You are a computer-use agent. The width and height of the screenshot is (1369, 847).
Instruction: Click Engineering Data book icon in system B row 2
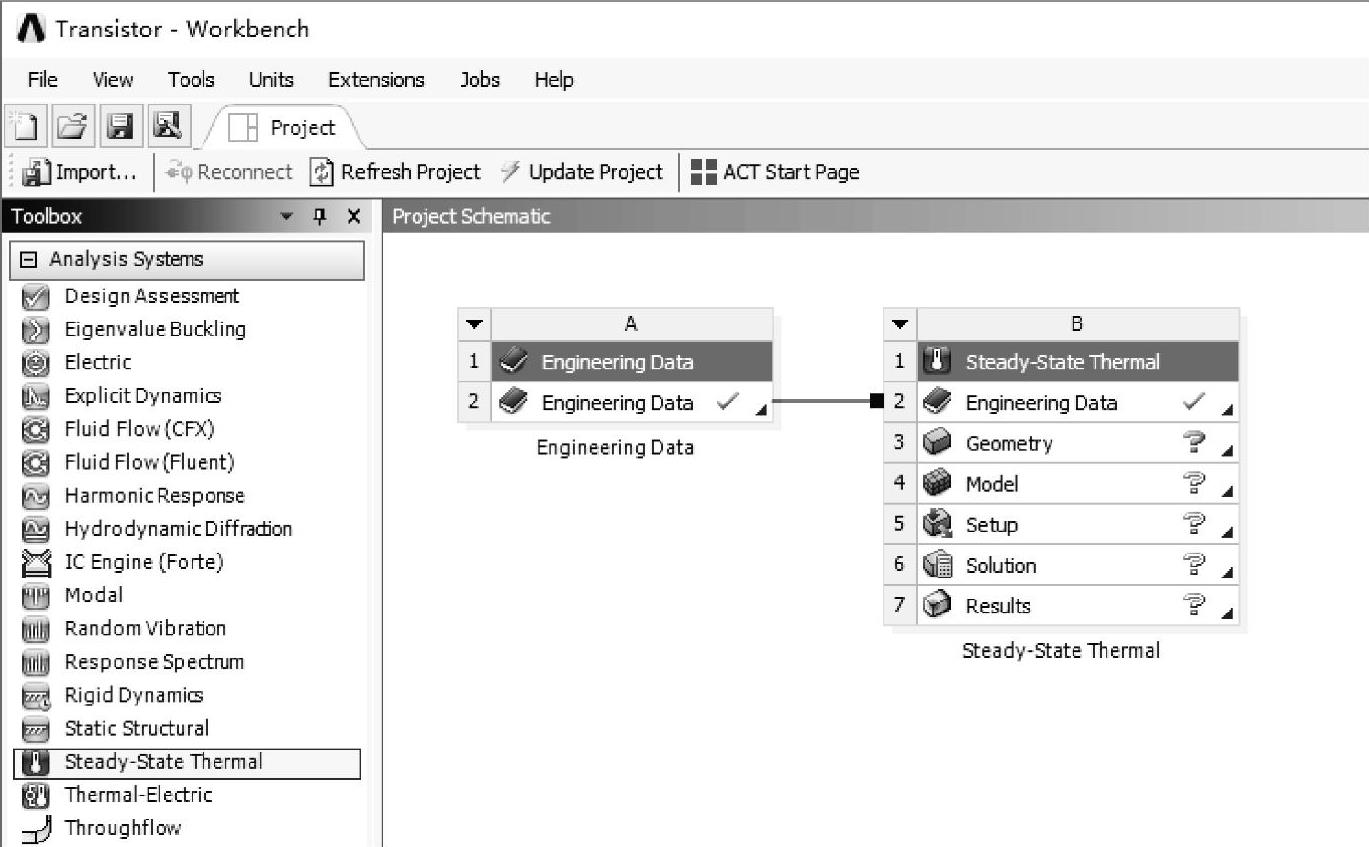click(937, 403)
